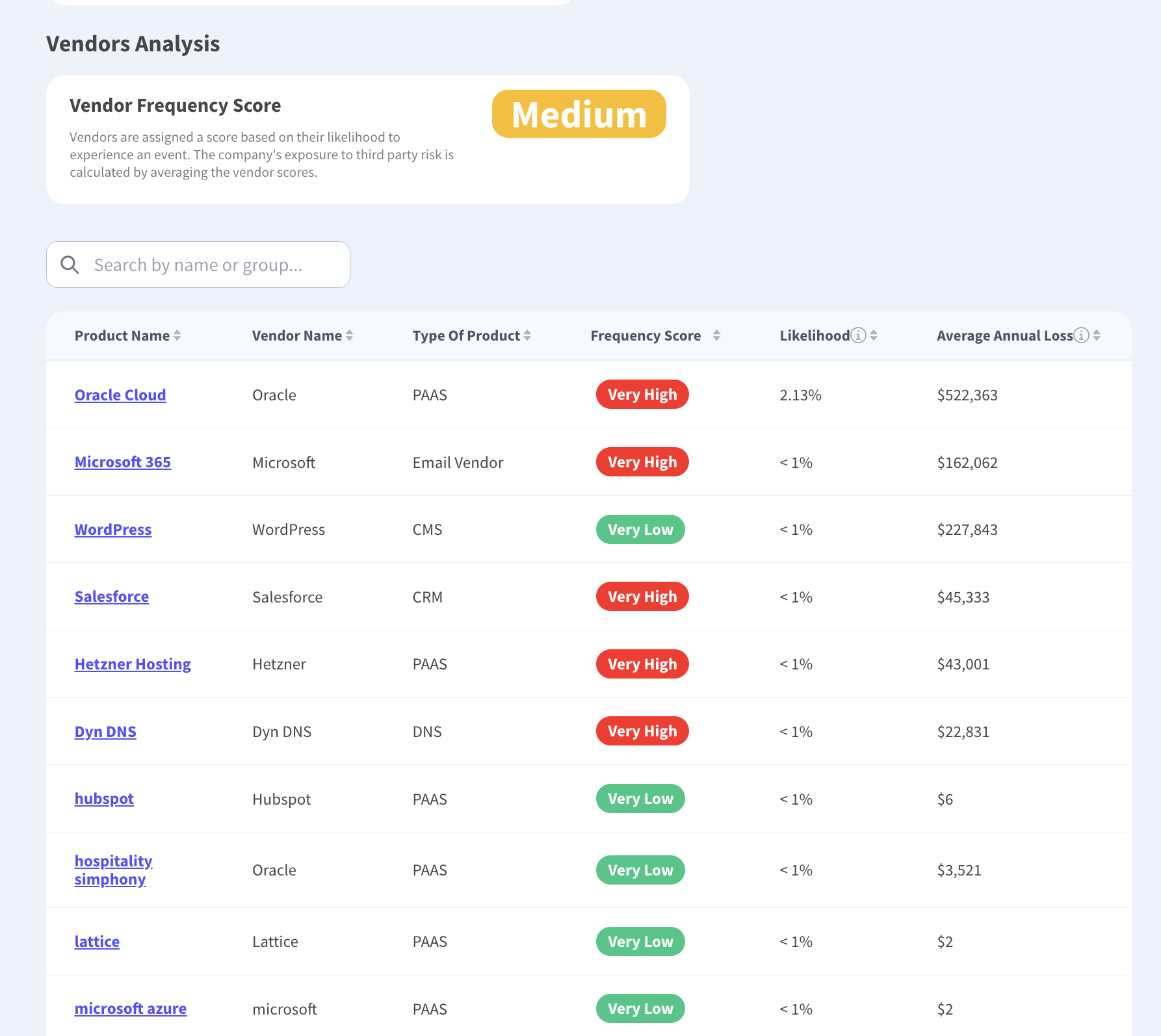Sort by Average Annual Loss arrows
This screenshot has width=1161, height=1036.
click(1097, 335)
